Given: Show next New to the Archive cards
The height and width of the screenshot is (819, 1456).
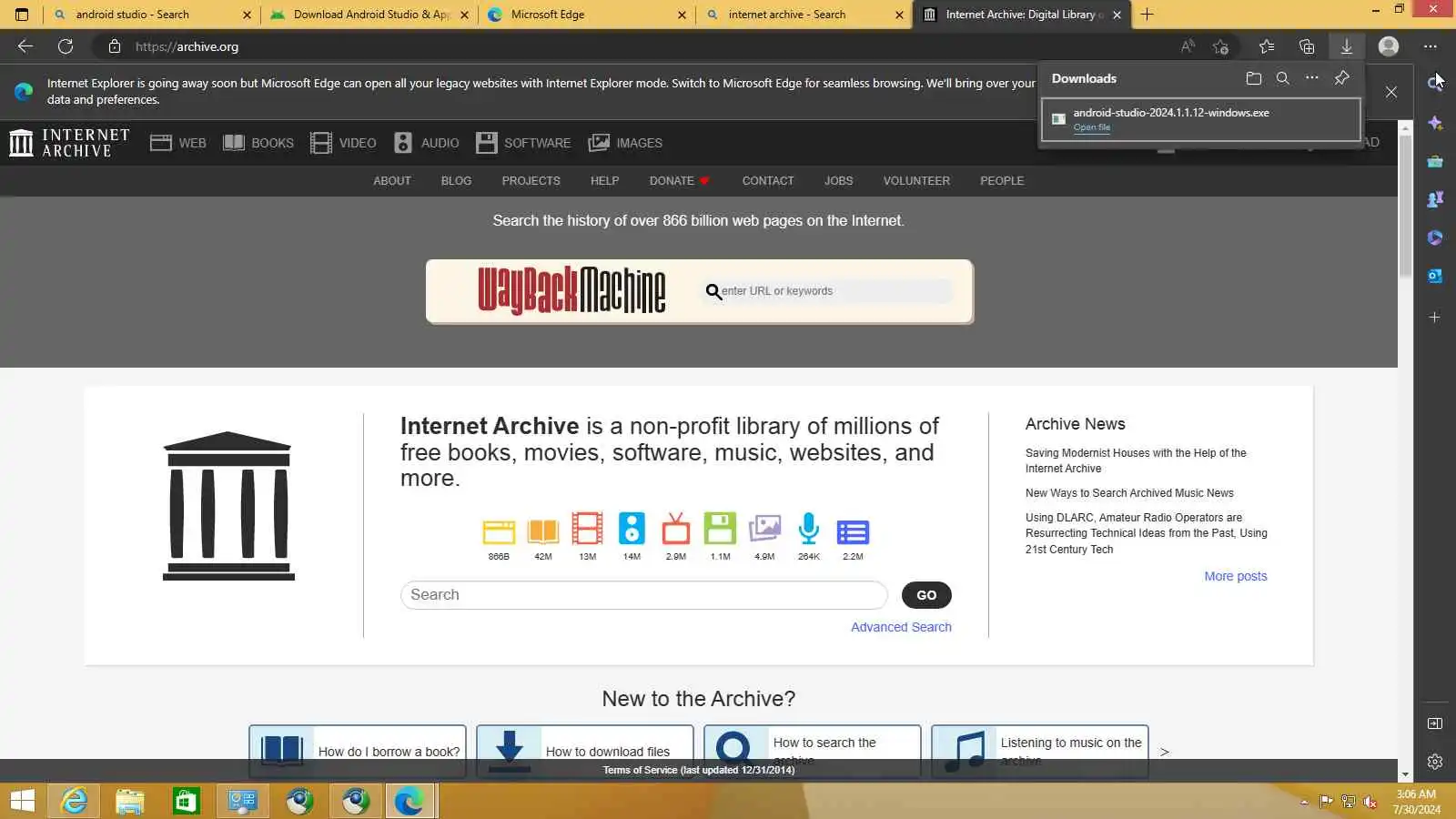Looking at the screenshot, I should [x=1165, y=752].
